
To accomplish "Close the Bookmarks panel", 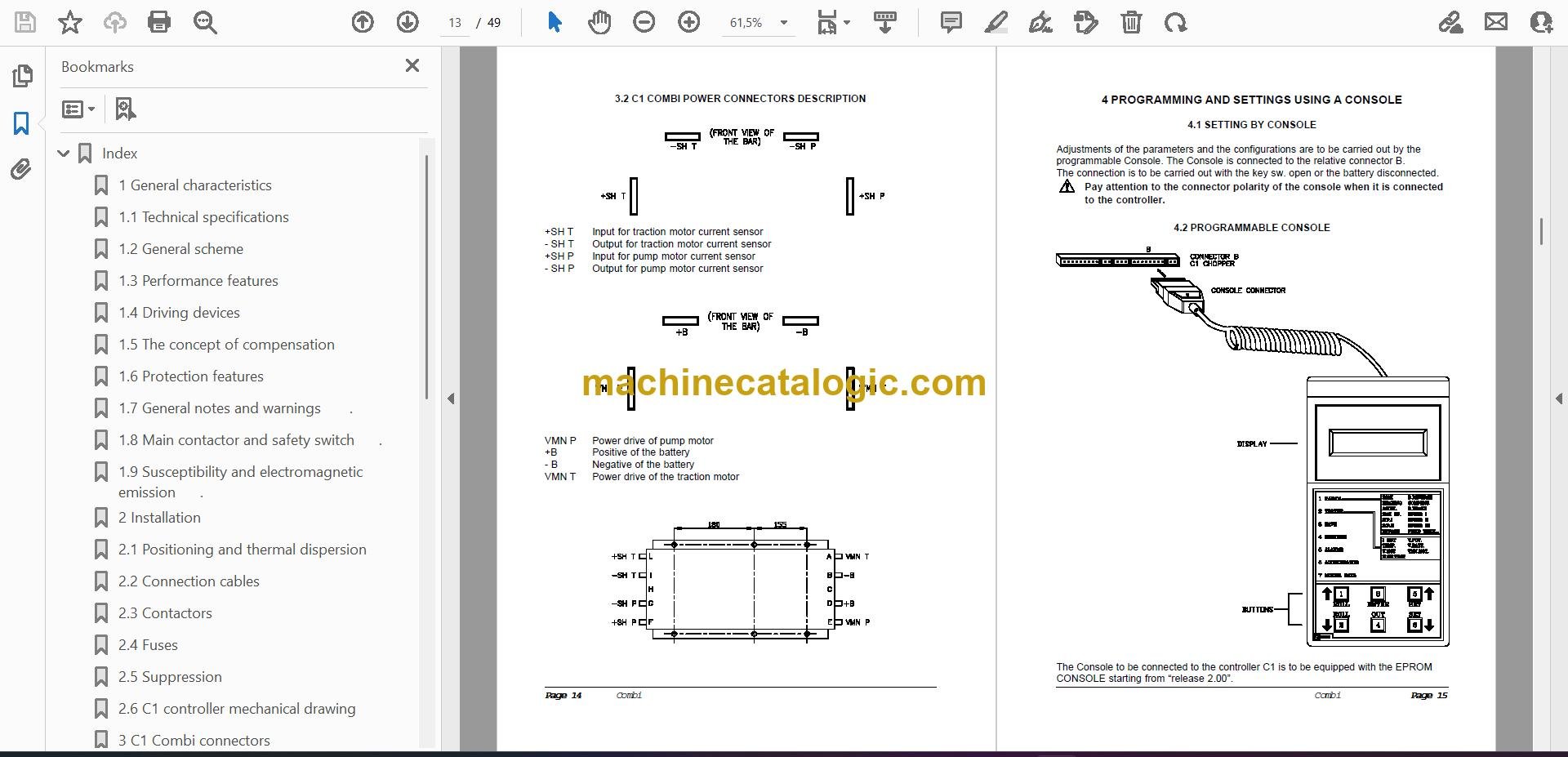I will coord(412,65).
